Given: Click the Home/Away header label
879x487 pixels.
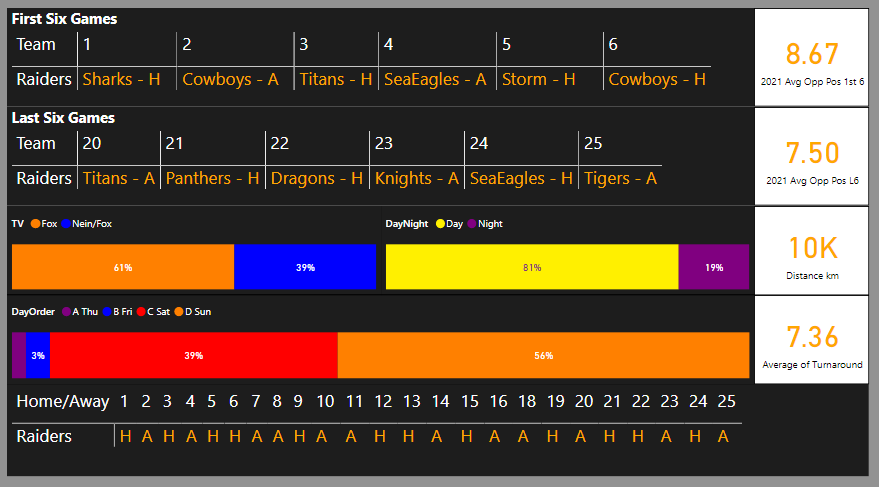Looking at the screenshot, I should [63, 401].
